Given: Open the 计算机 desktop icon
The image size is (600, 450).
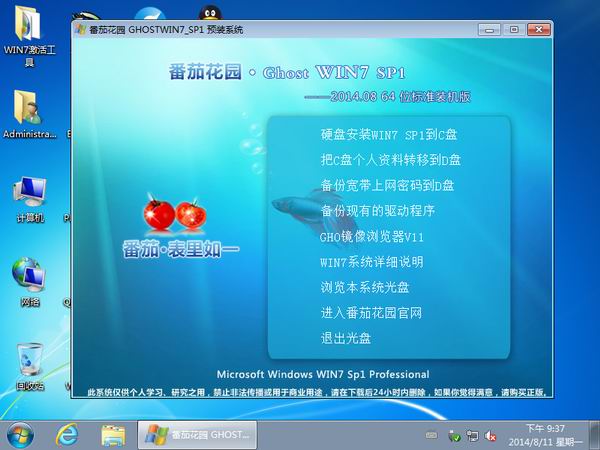Looking at the screenshot, I should pos(30,199).
